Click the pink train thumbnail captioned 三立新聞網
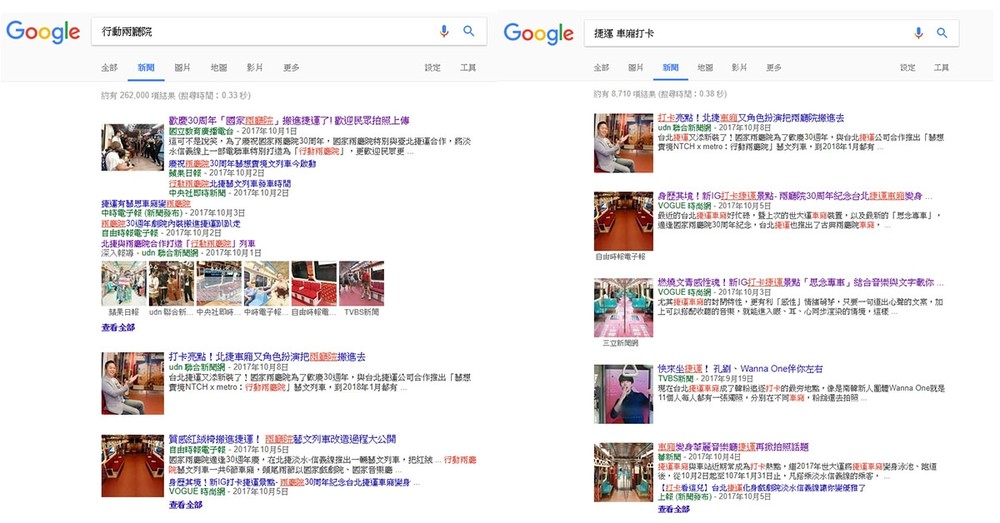1000x523 pixels. (x=624, y=307)
